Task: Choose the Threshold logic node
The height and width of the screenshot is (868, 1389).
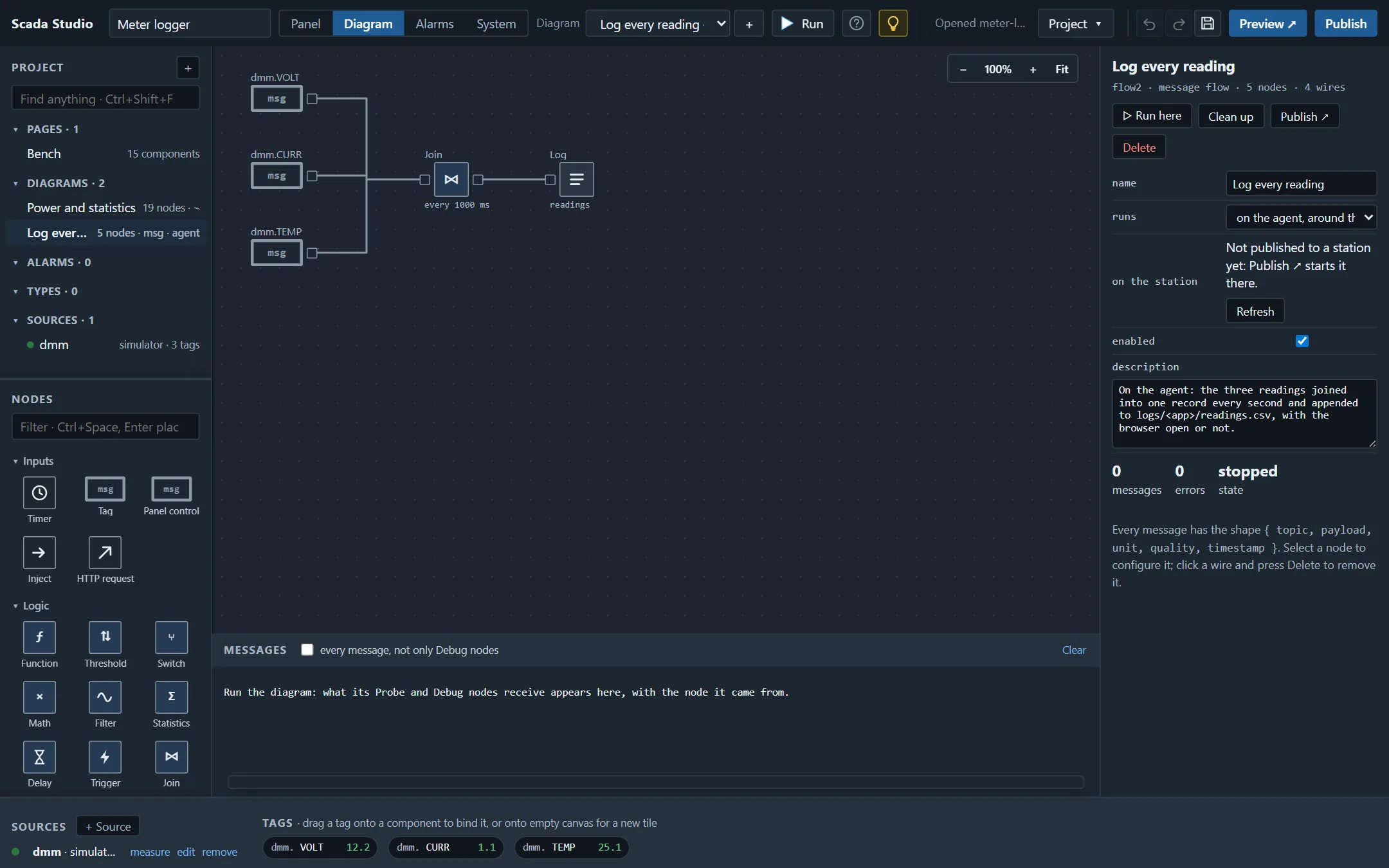Action: click(x=105, y=637)
